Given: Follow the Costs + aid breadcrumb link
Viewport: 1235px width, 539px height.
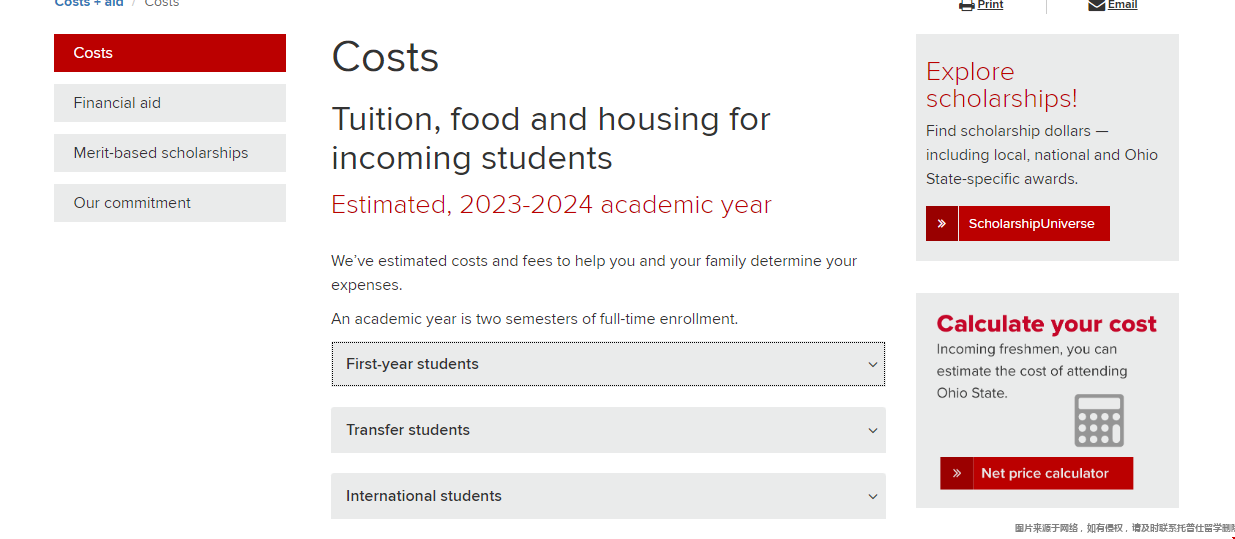Looking at the screenshot, I should 89,4.
